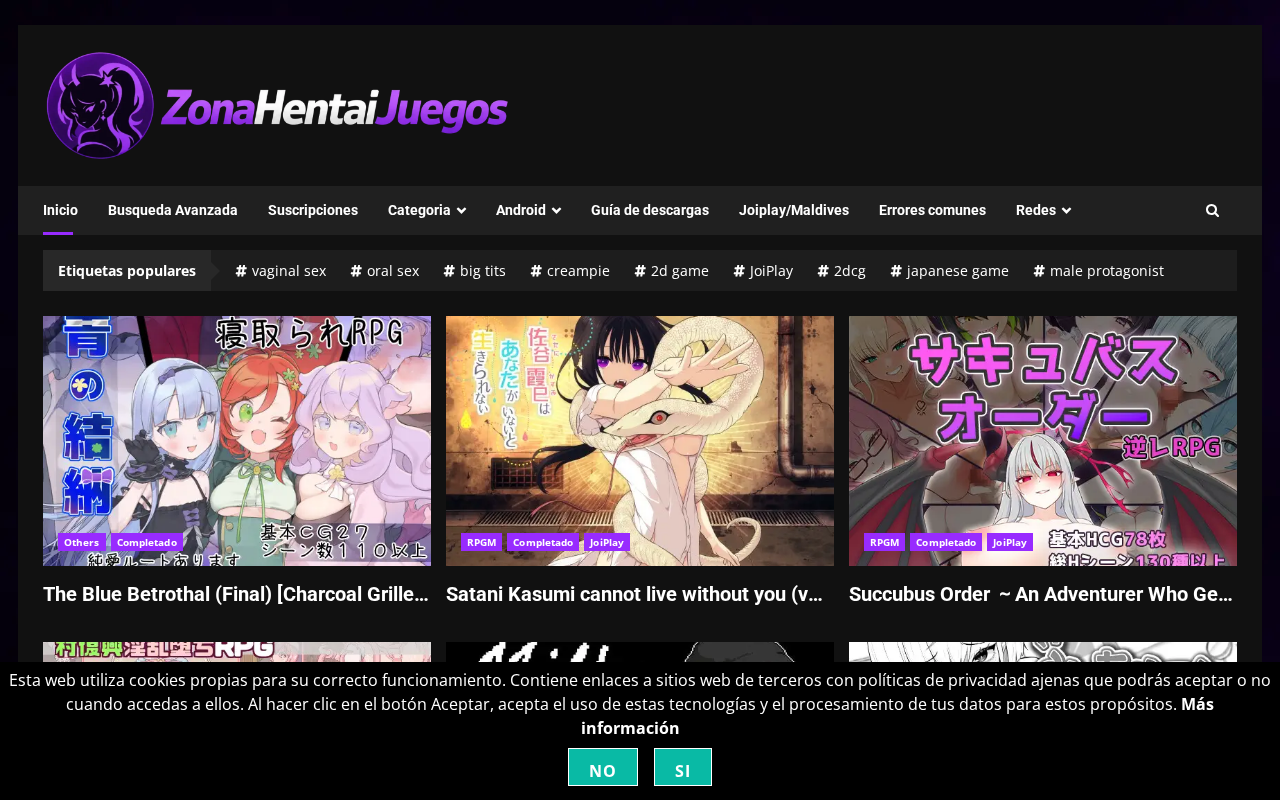Open Succubus Order title link
The height and width of the screenshot is (800, 1280).
pyautogui.click(x=1043, y=594)
